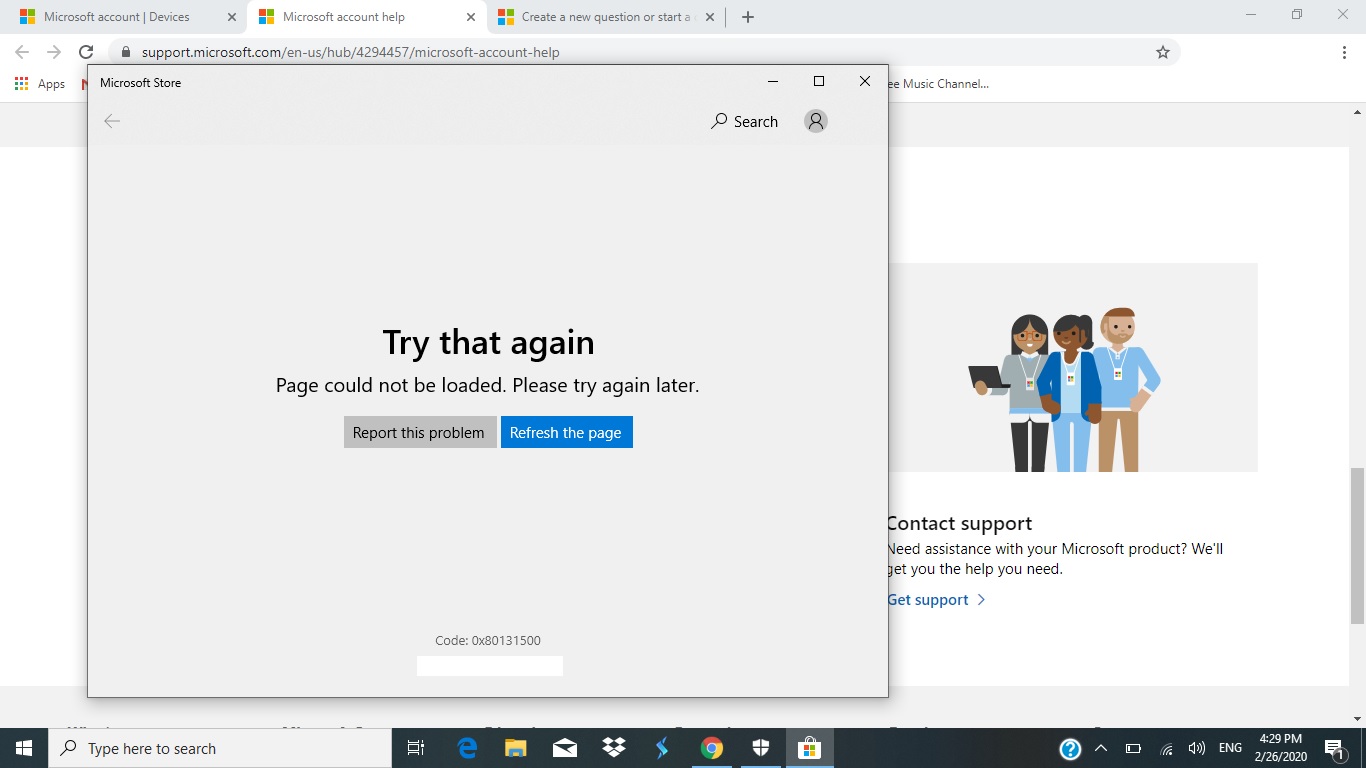The image size is (1366, 768).
Task: Switch to Chrome from taskbar
Action: pyautogui.click(x=712, y=748)
